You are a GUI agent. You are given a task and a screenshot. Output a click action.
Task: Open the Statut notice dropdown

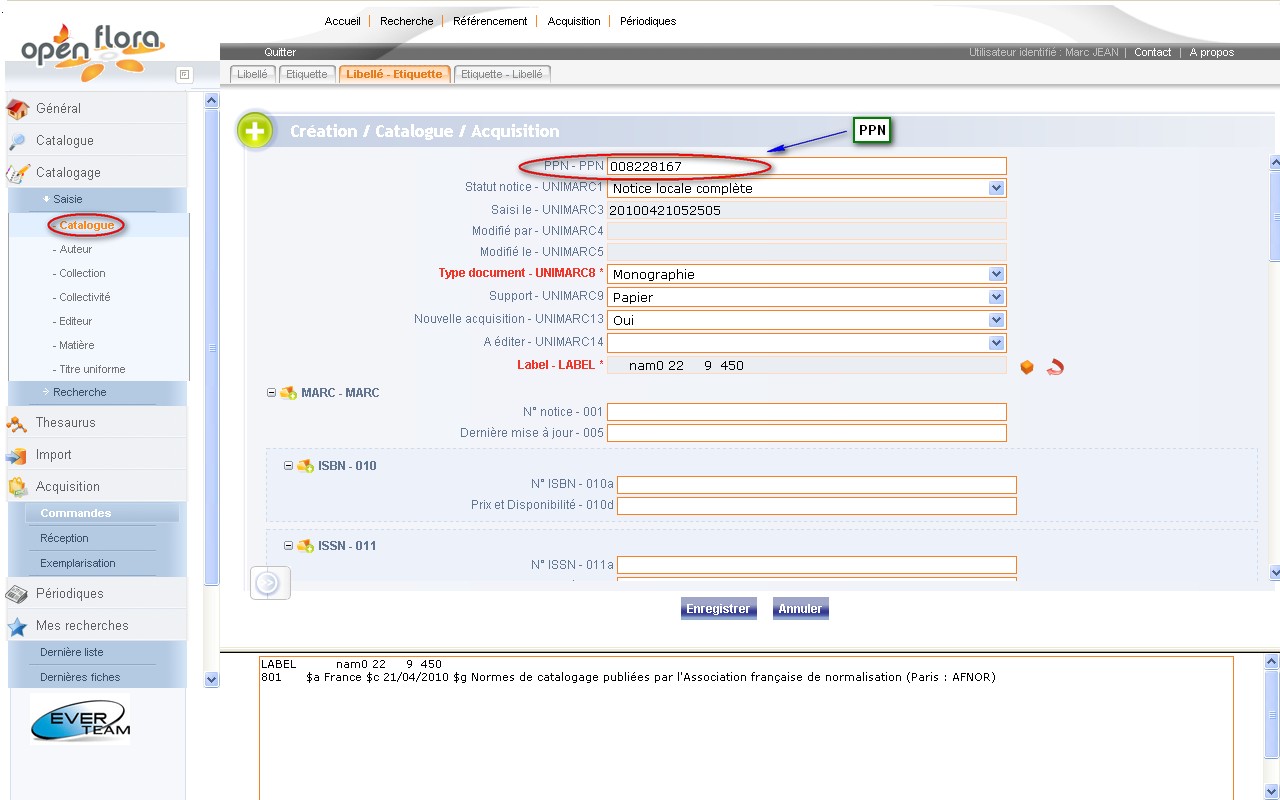[995, 188]
